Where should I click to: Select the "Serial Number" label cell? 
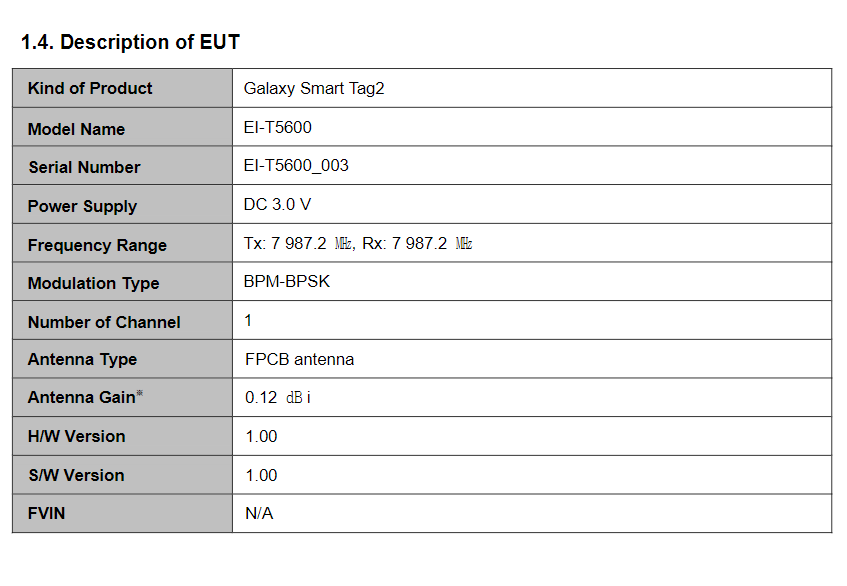click(84, 167)
